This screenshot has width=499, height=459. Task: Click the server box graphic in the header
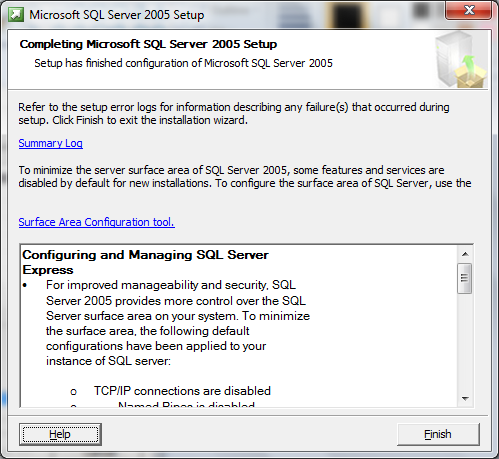461,60
